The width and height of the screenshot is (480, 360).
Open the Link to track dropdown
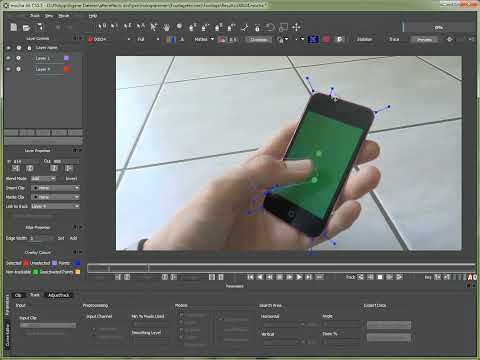click(x=55, y=206)
